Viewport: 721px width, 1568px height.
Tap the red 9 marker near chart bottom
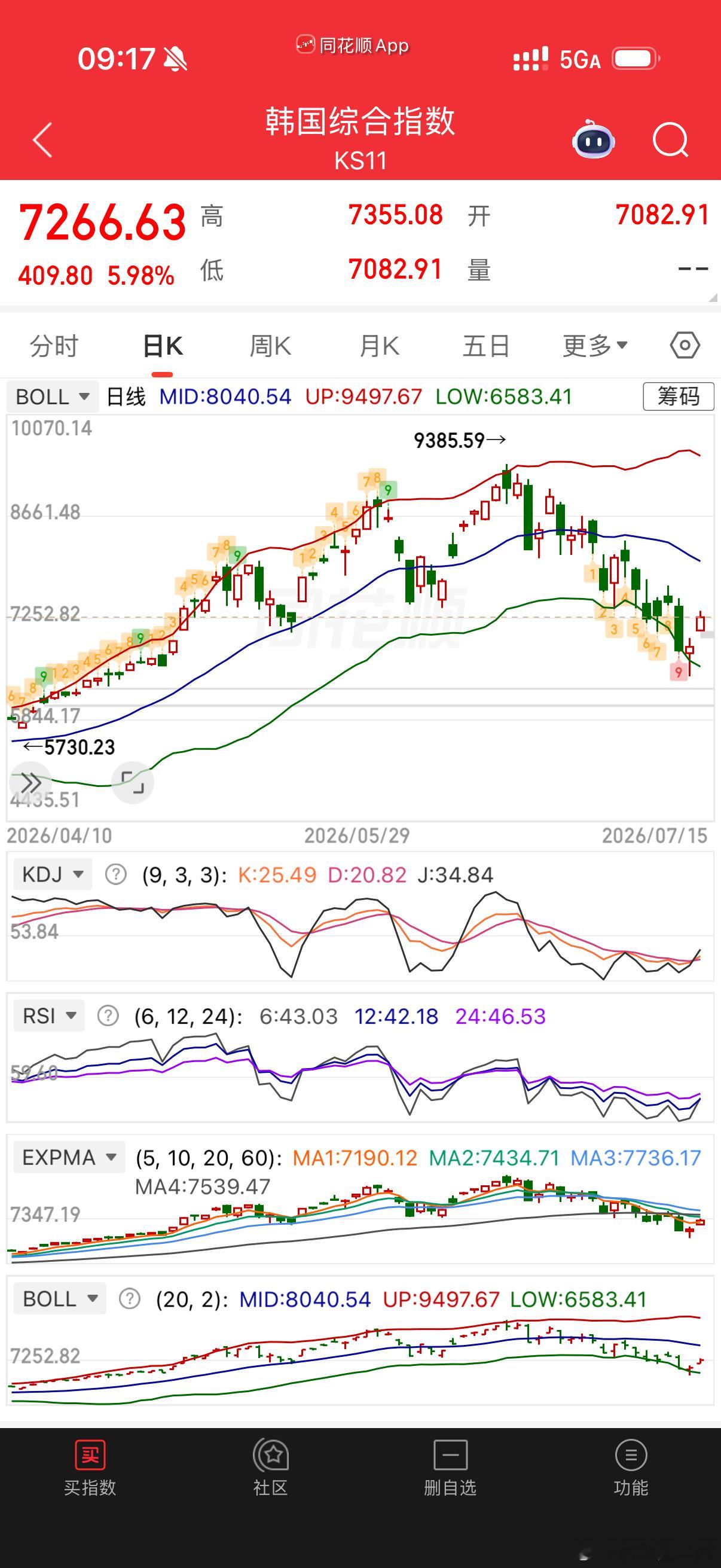point(678,673)
